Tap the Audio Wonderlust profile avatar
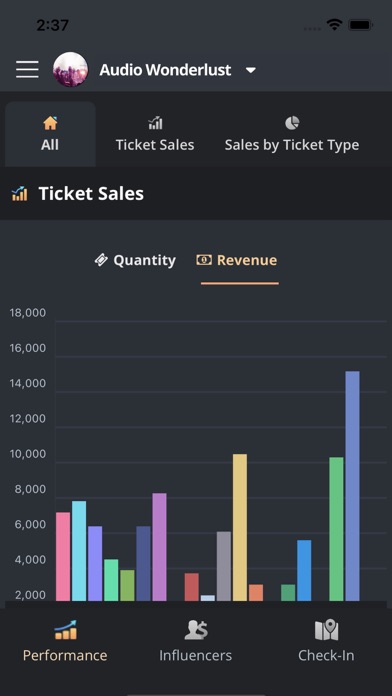 [x=70, y=70]
